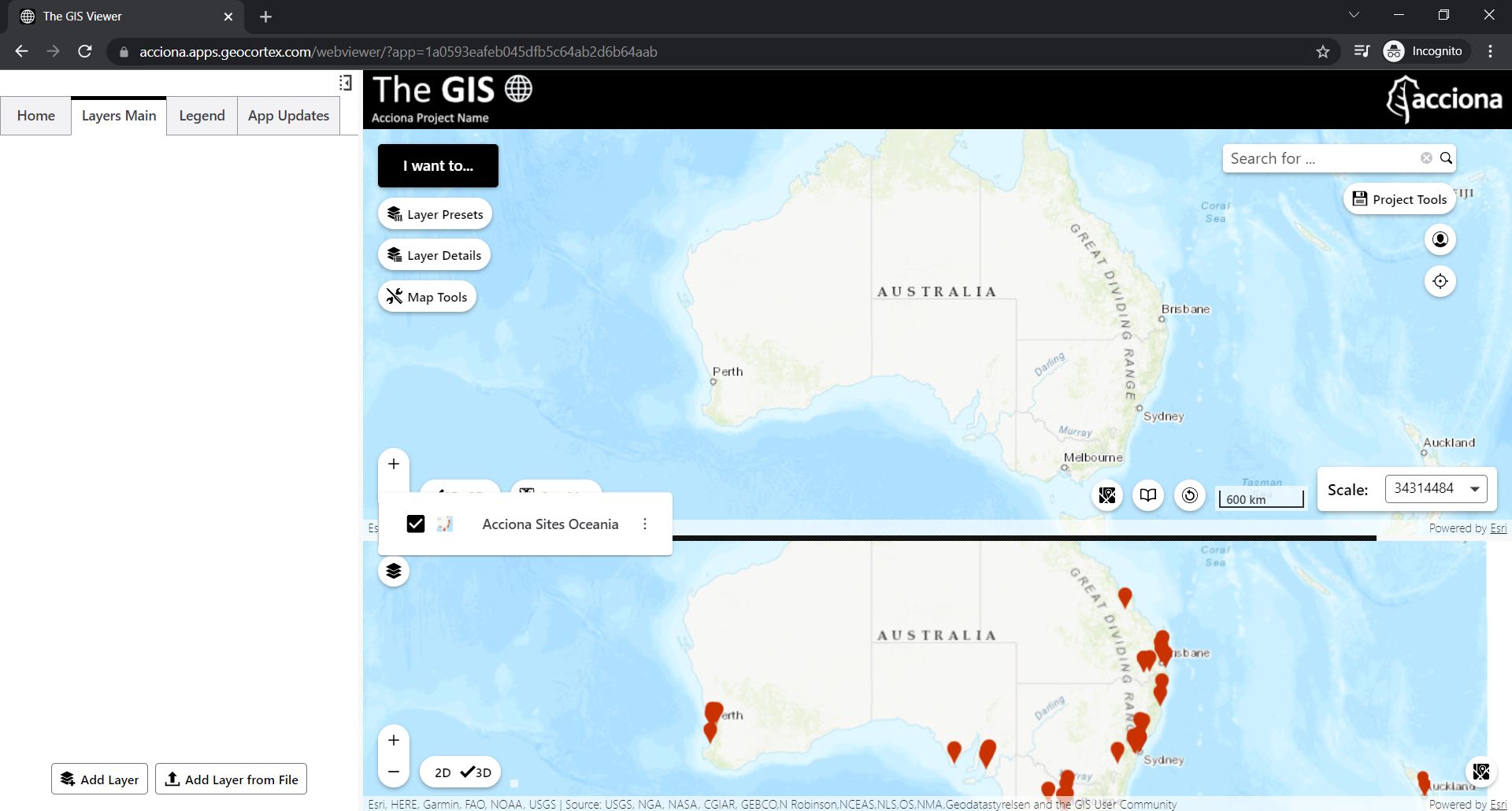
Task: Open the bookmarks book icon on the map
Action: 1148,495
